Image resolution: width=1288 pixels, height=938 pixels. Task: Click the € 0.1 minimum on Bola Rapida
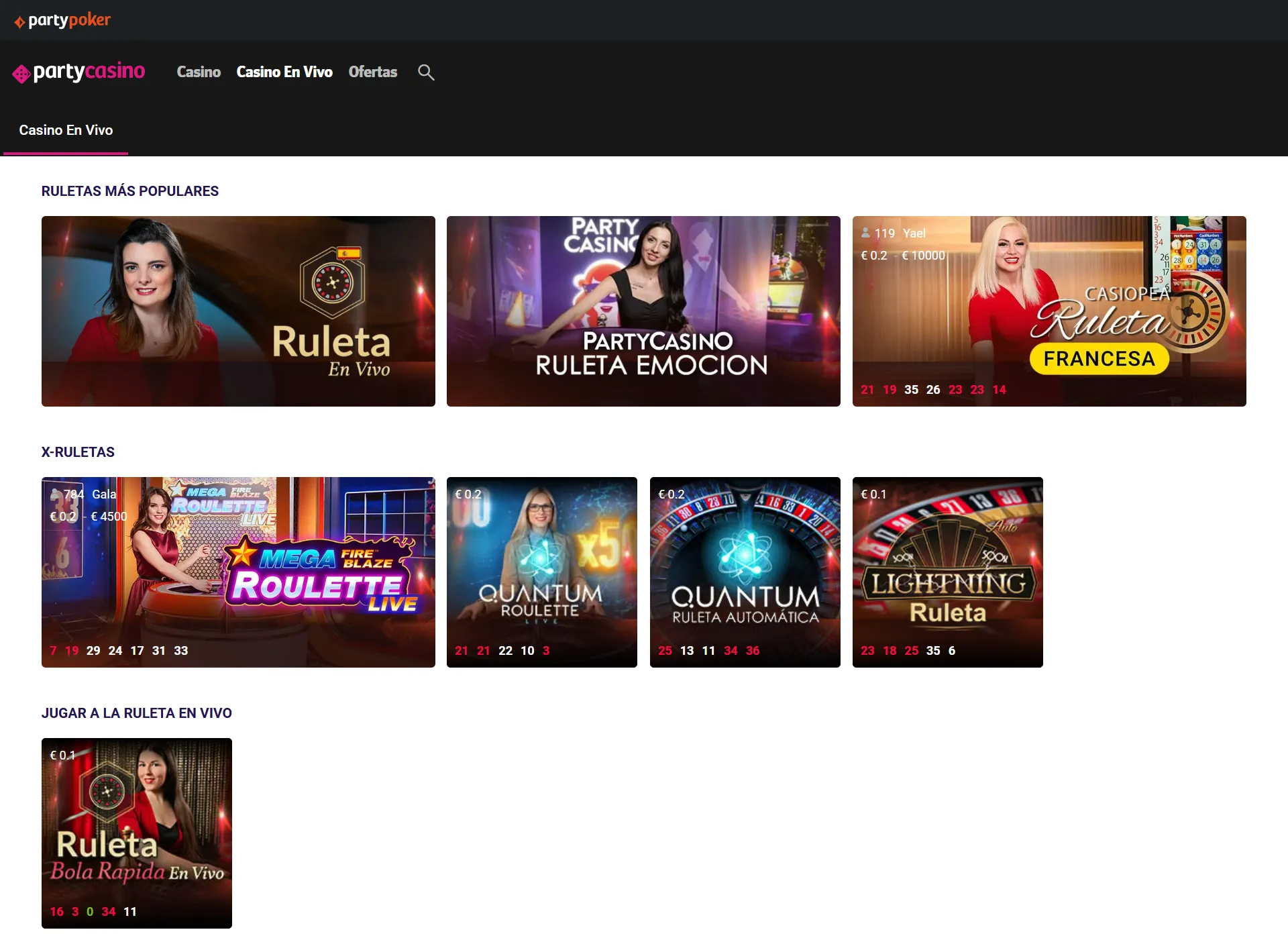[62, 755]
